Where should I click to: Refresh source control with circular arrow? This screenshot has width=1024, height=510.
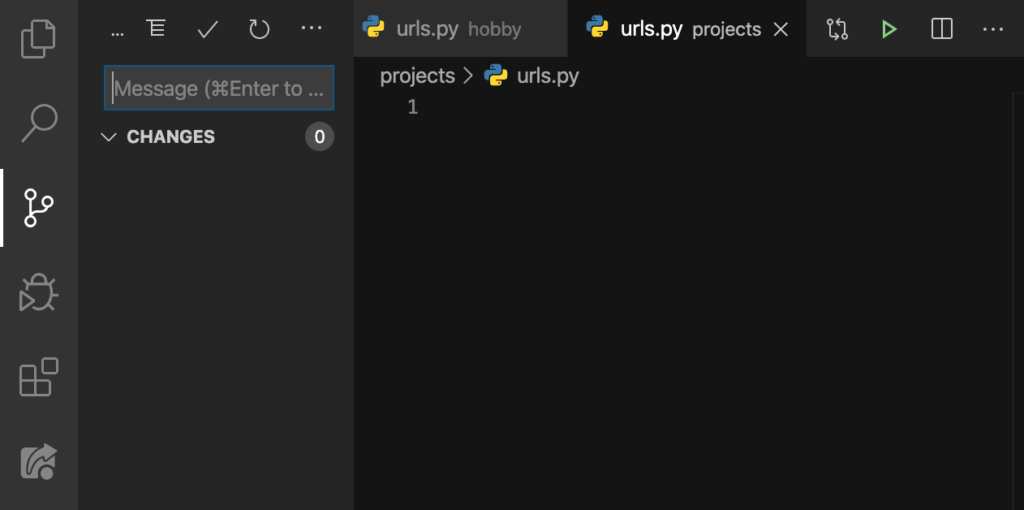click(x=259, y=29)
